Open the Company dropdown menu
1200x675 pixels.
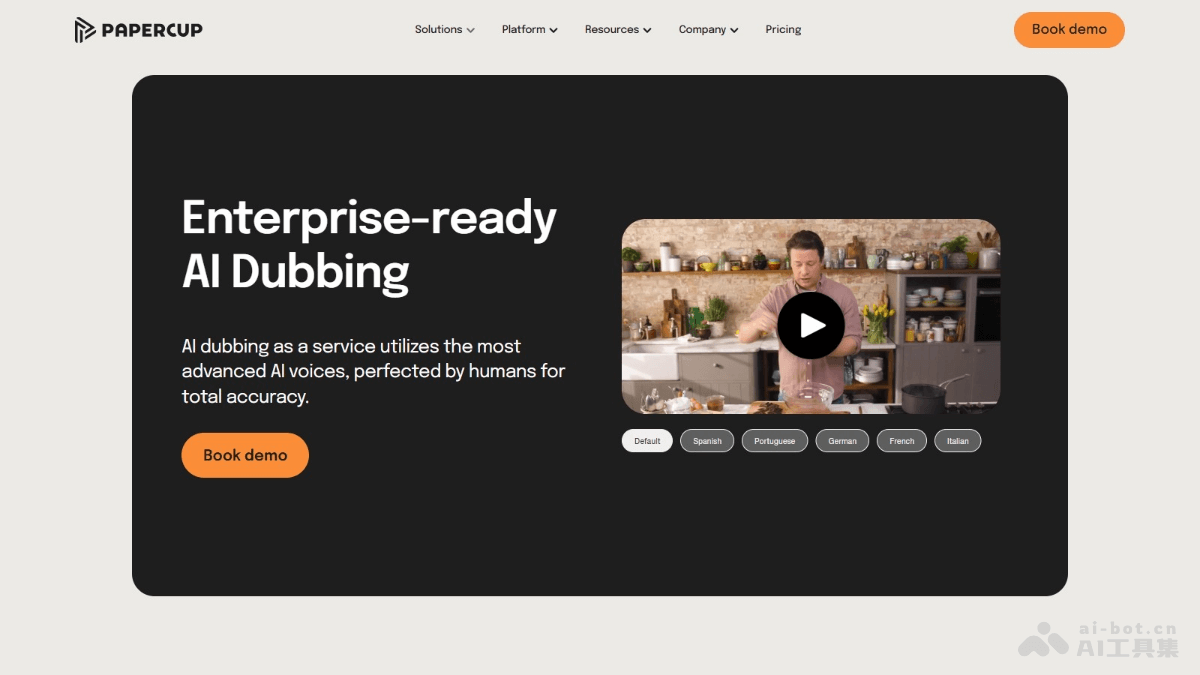[708, 30]
